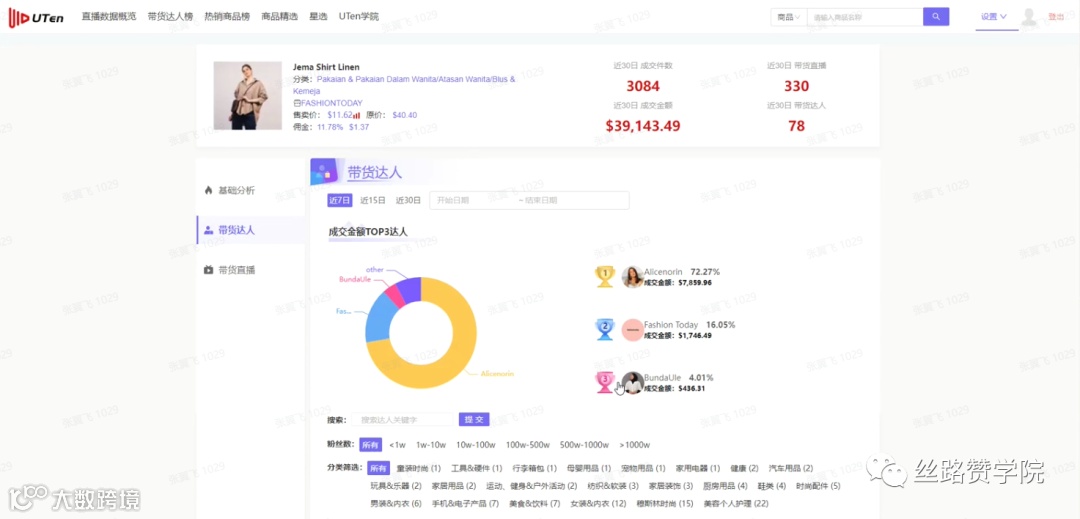
Task: Click the gold first-place trophy icon
Action: pos(605,277)
